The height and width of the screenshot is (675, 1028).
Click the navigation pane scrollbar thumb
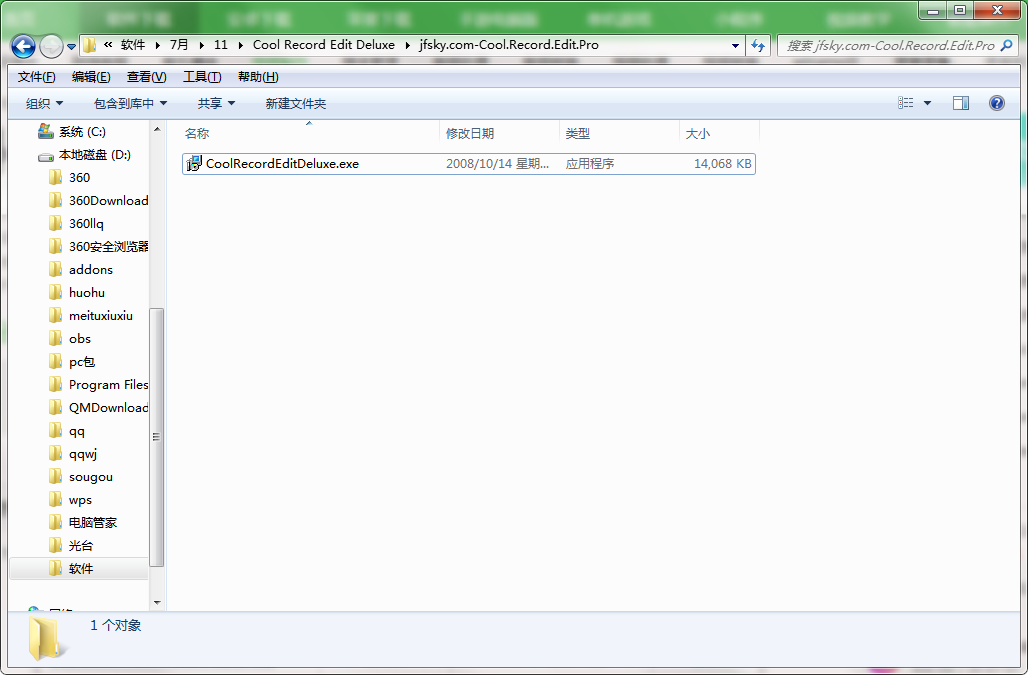(x=156, y=437)
